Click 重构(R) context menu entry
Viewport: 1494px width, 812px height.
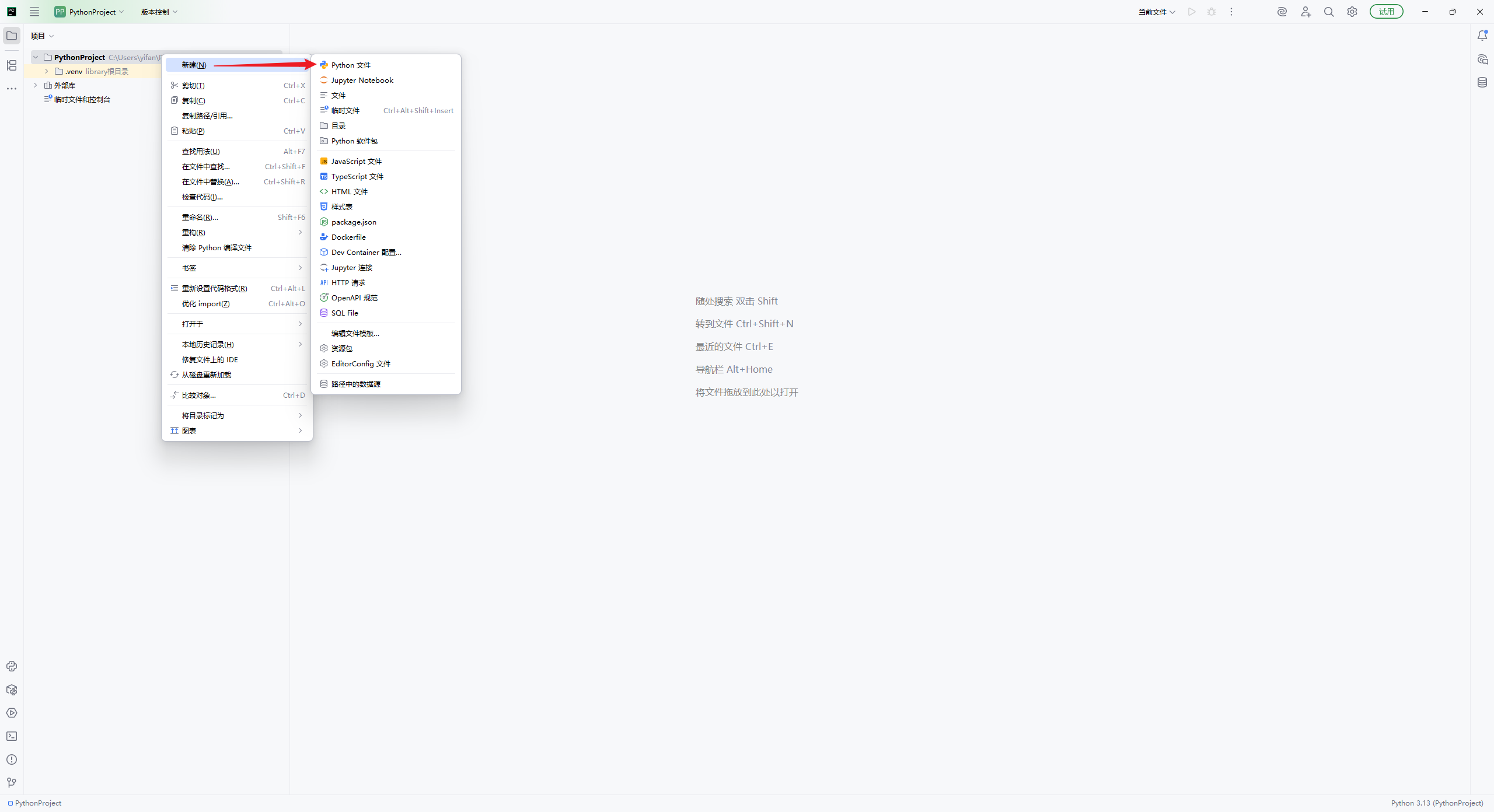pyautogui.click(x=194, y=232)
